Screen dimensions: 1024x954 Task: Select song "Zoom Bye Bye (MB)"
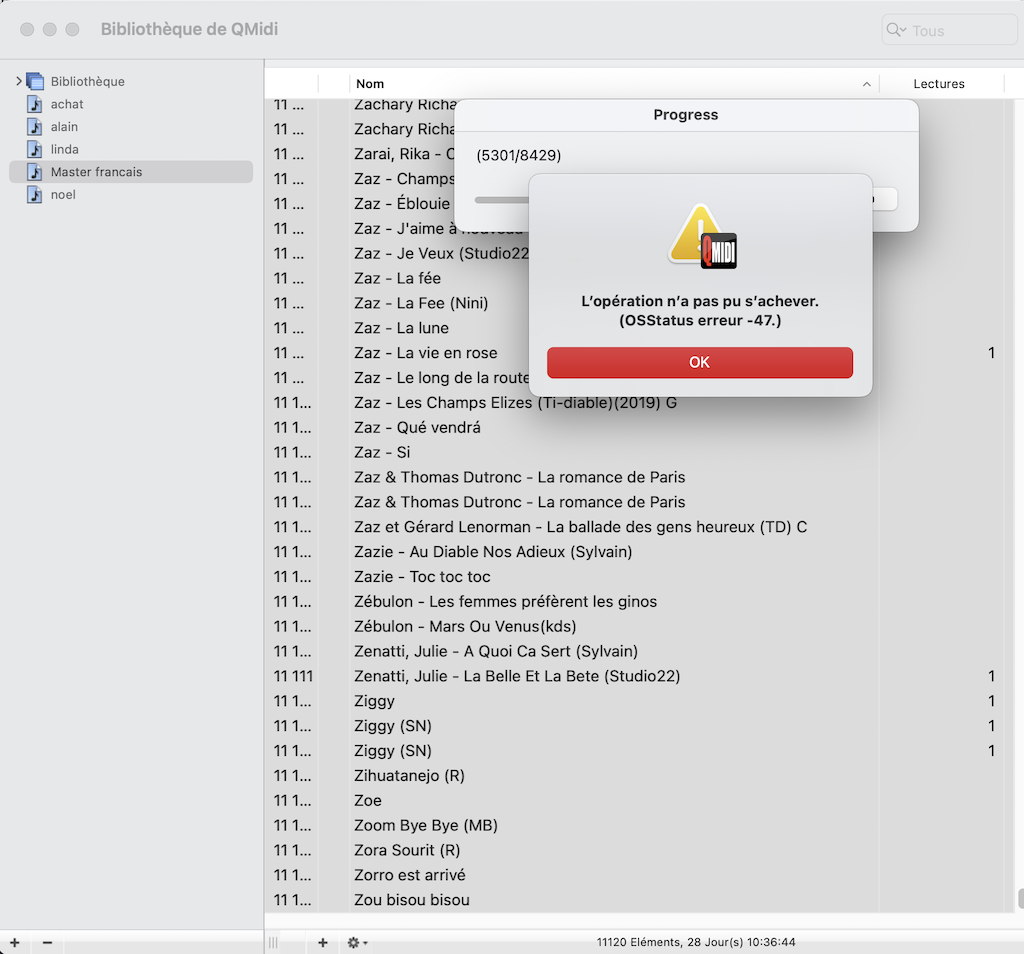pyautogui.click(x=426, y=825)
